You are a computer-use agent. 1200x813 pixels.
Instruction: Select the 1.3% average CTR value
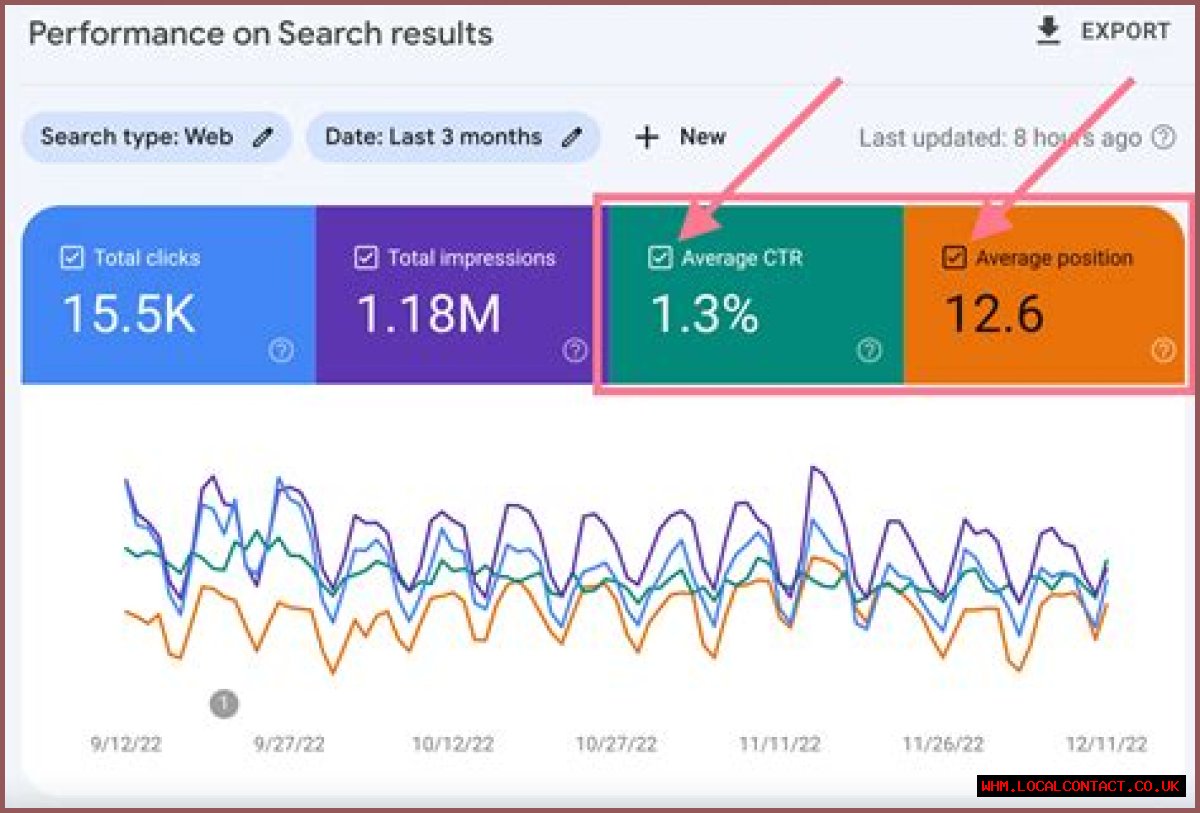tap(704, 314)
